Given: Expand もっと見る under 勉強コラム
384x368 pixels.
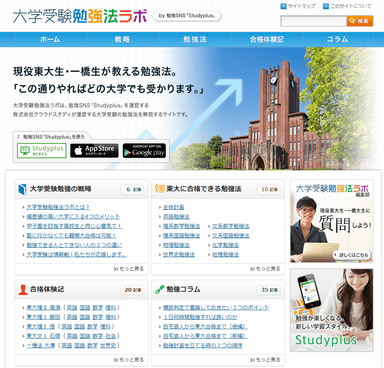Looking at the screenshot, I should click(x=265, y=360).
